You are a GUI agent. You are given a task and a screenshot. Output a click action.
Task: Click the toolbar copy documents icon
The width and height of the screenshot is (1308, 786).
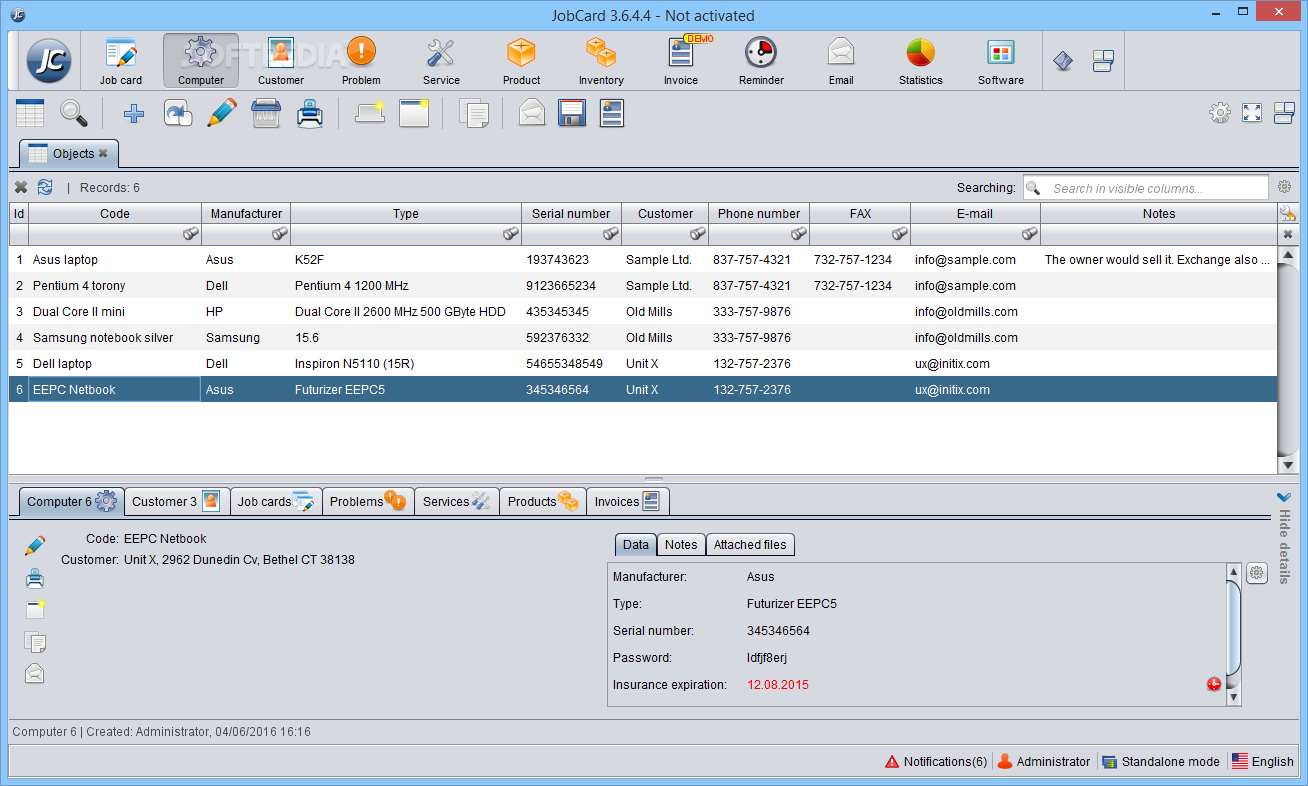[474, 113]
